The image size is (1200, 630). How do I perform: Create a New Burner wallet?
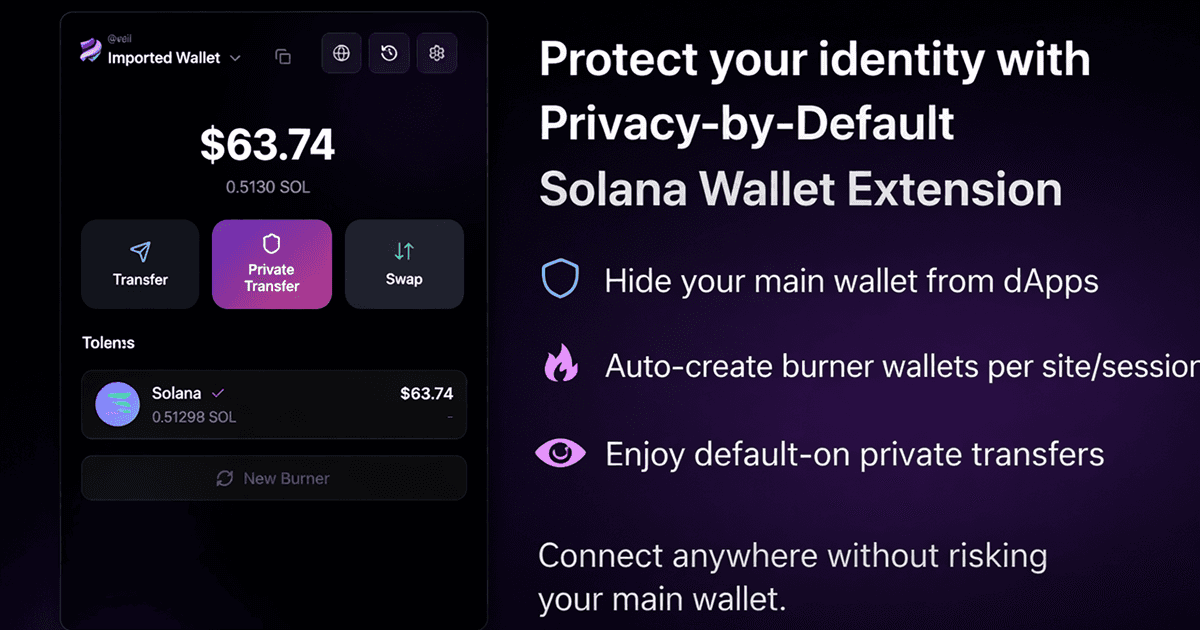[274, 478]
